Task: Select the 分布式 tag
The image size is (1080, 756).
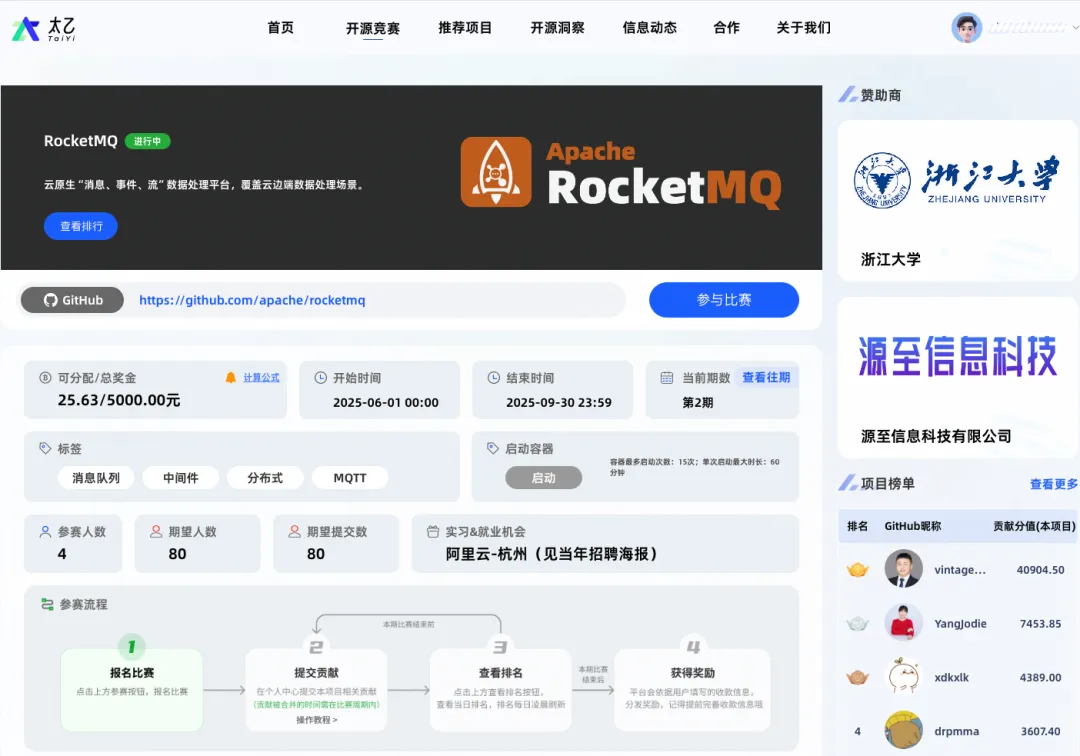Action: pyautogui.click(x=265, y=478)
